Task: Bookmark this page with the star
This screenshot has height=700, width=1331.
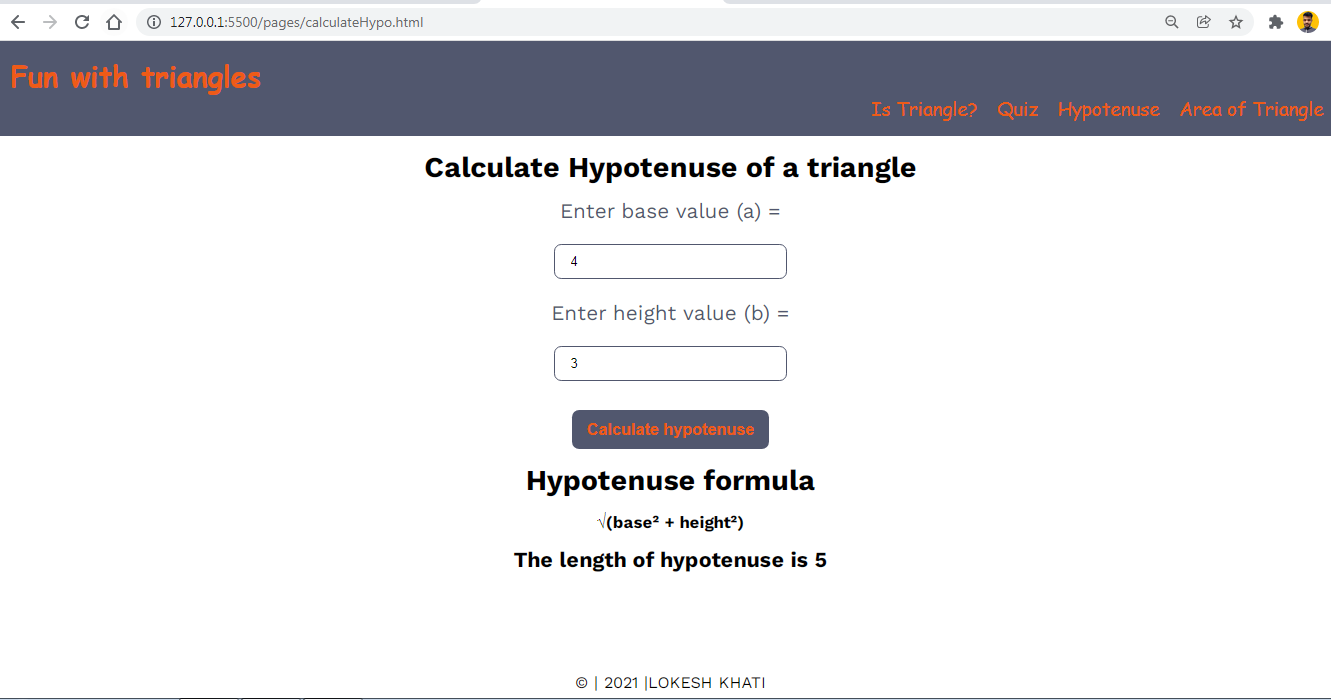Action: (1236, 22)
